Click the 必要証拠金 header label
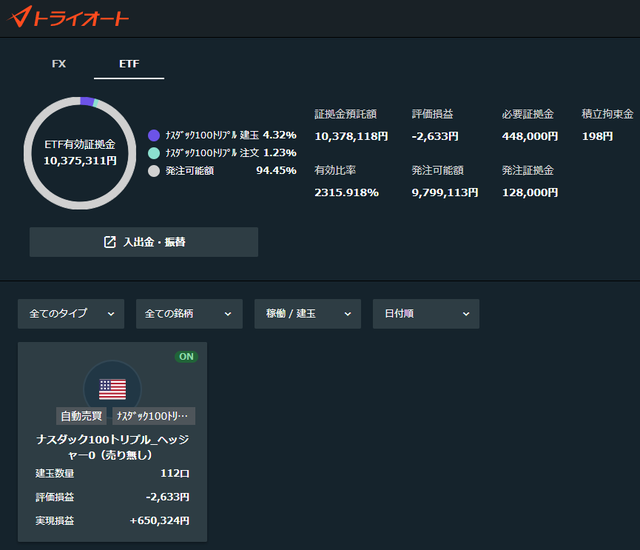 point(528,114)
